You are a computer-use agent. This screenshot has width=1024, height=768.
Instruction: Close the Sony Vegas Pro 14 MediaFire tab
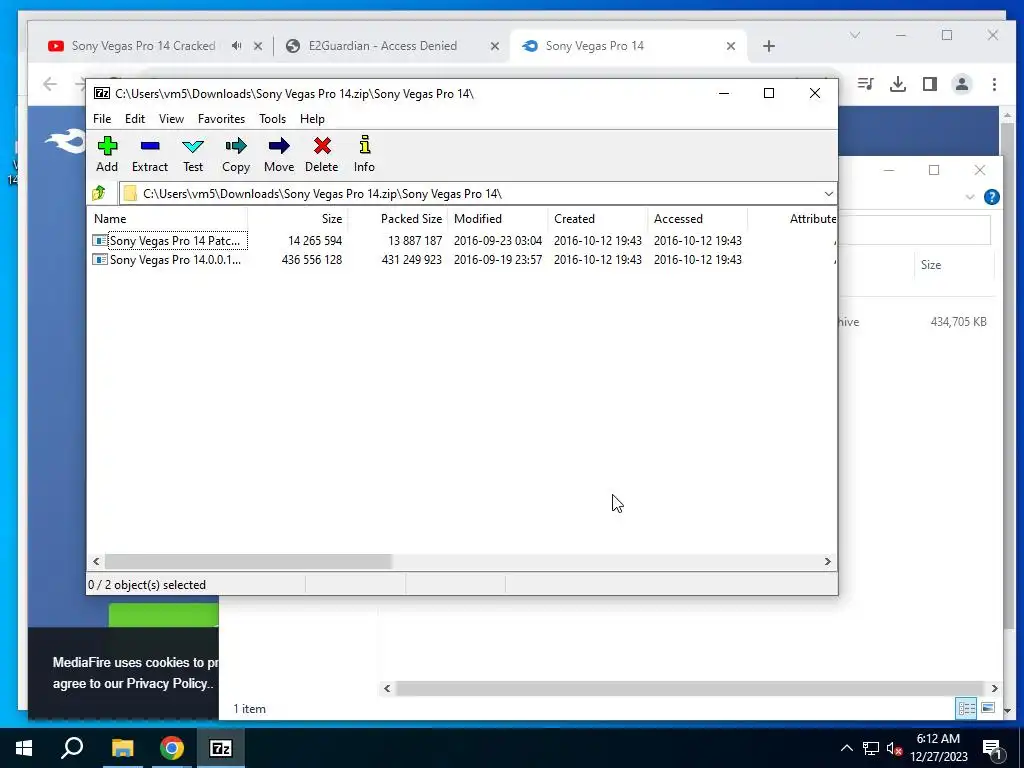731,46
